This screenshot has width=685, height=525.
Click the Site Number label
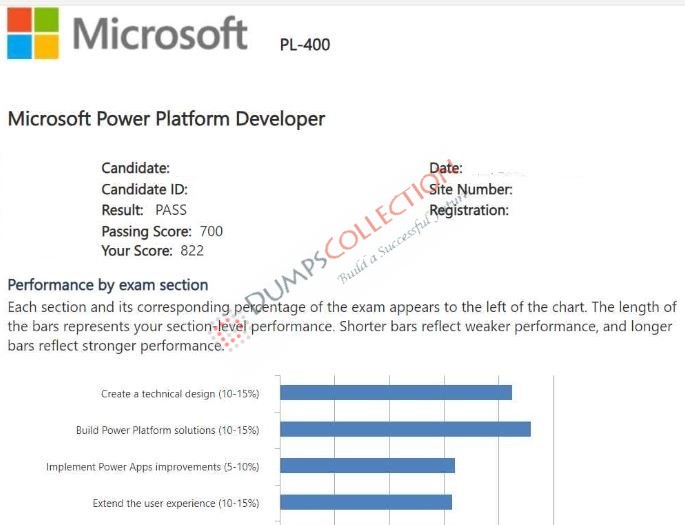point(471,190)
